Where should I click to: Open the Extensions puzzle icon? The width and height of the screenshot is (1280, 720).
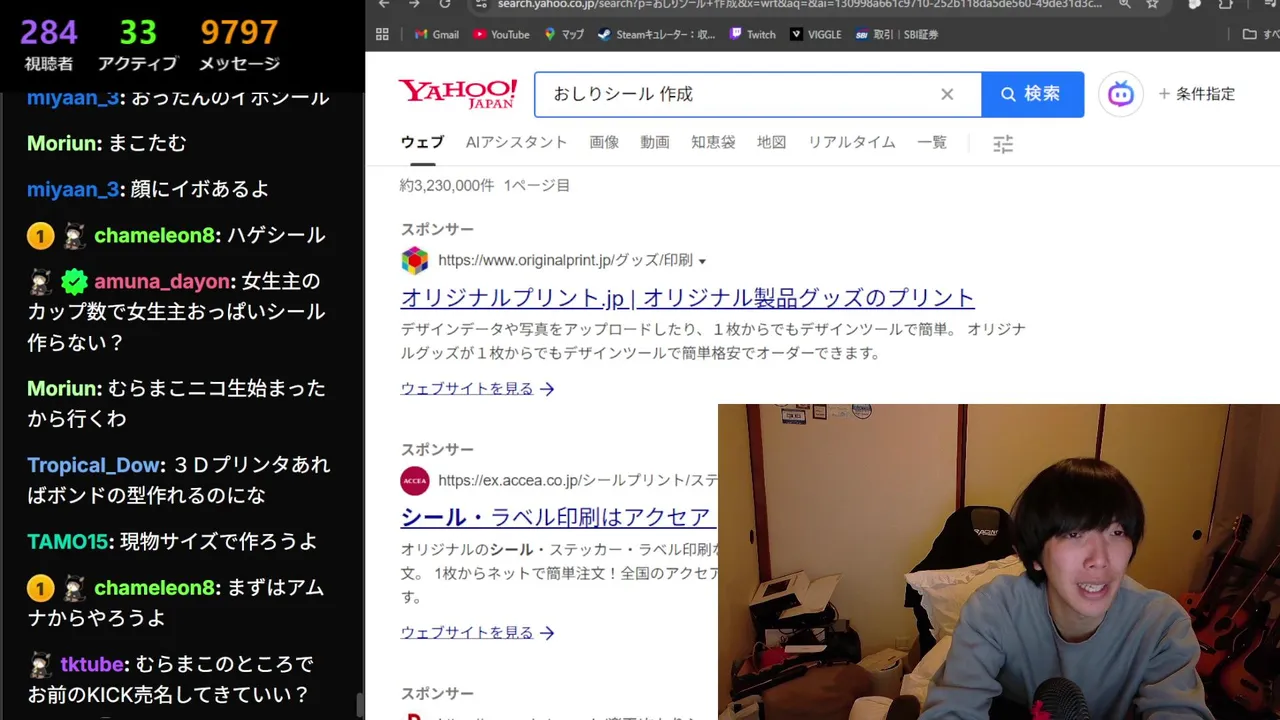tap(1225, 4)
